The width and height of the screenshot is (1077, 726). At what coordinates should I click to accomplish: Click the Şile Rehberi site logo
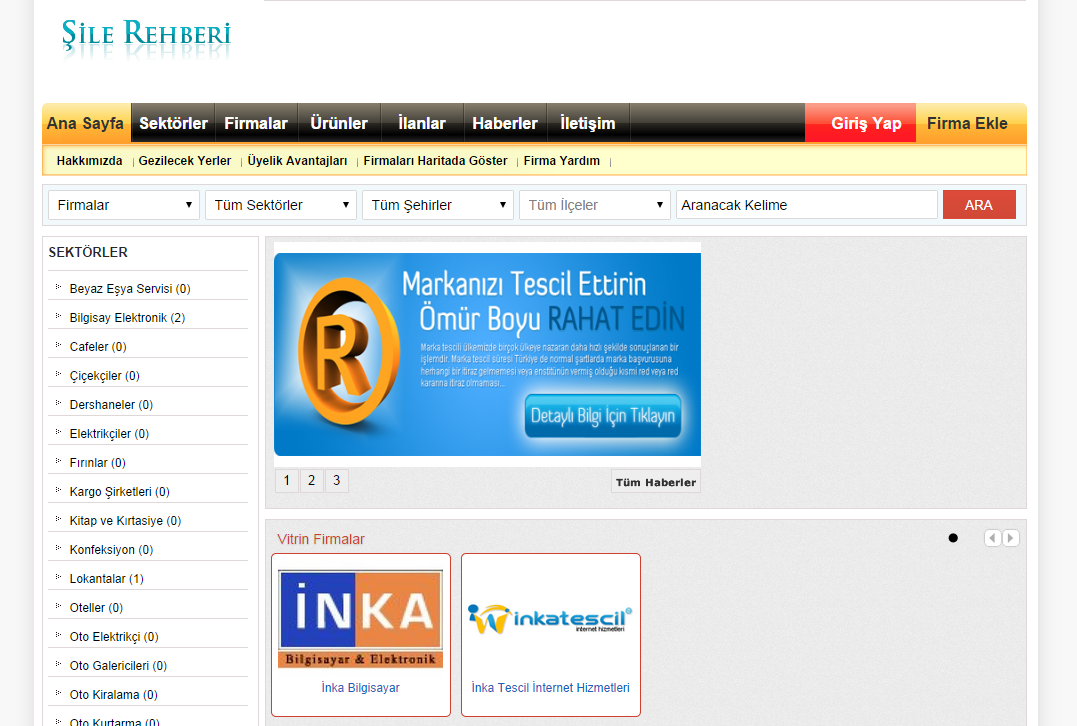click(x=146, y=36)
